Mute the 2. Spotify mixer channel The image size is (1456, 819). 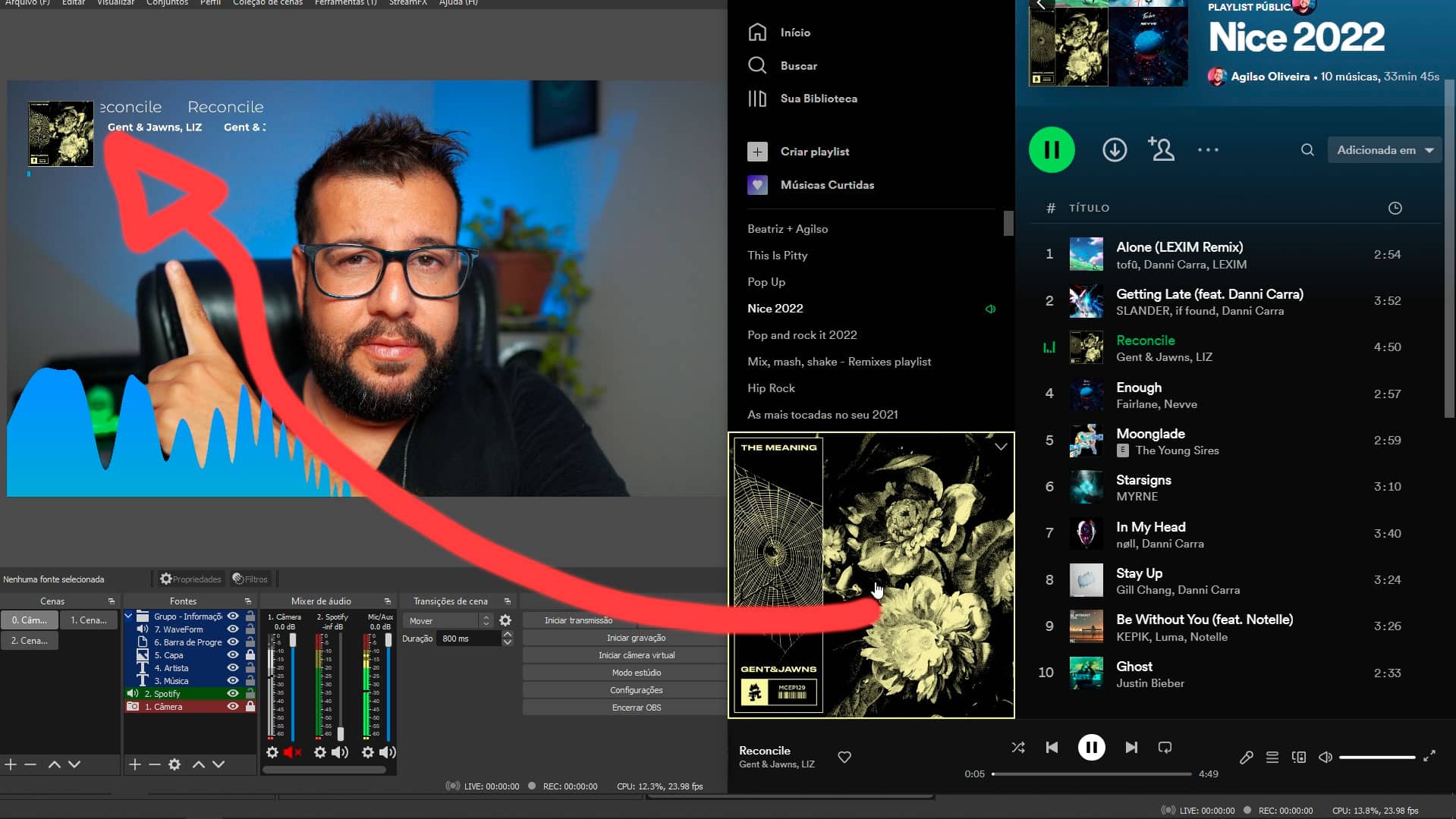(340, 752)
